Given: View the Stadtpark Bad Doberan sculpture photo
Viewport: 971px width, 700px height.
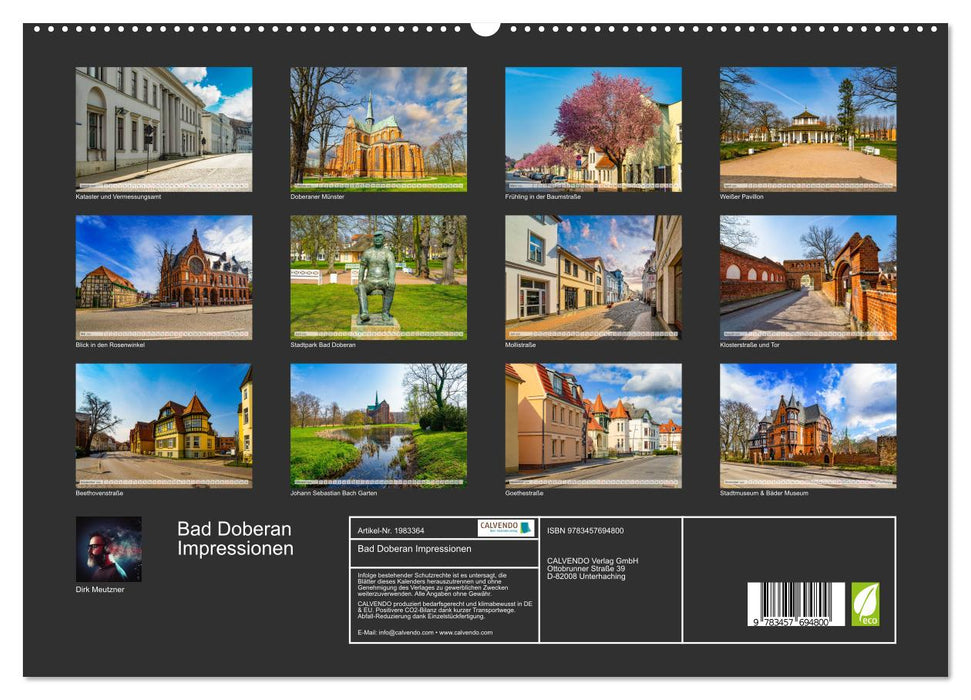Looking at the screenshot, I should 378,277.
